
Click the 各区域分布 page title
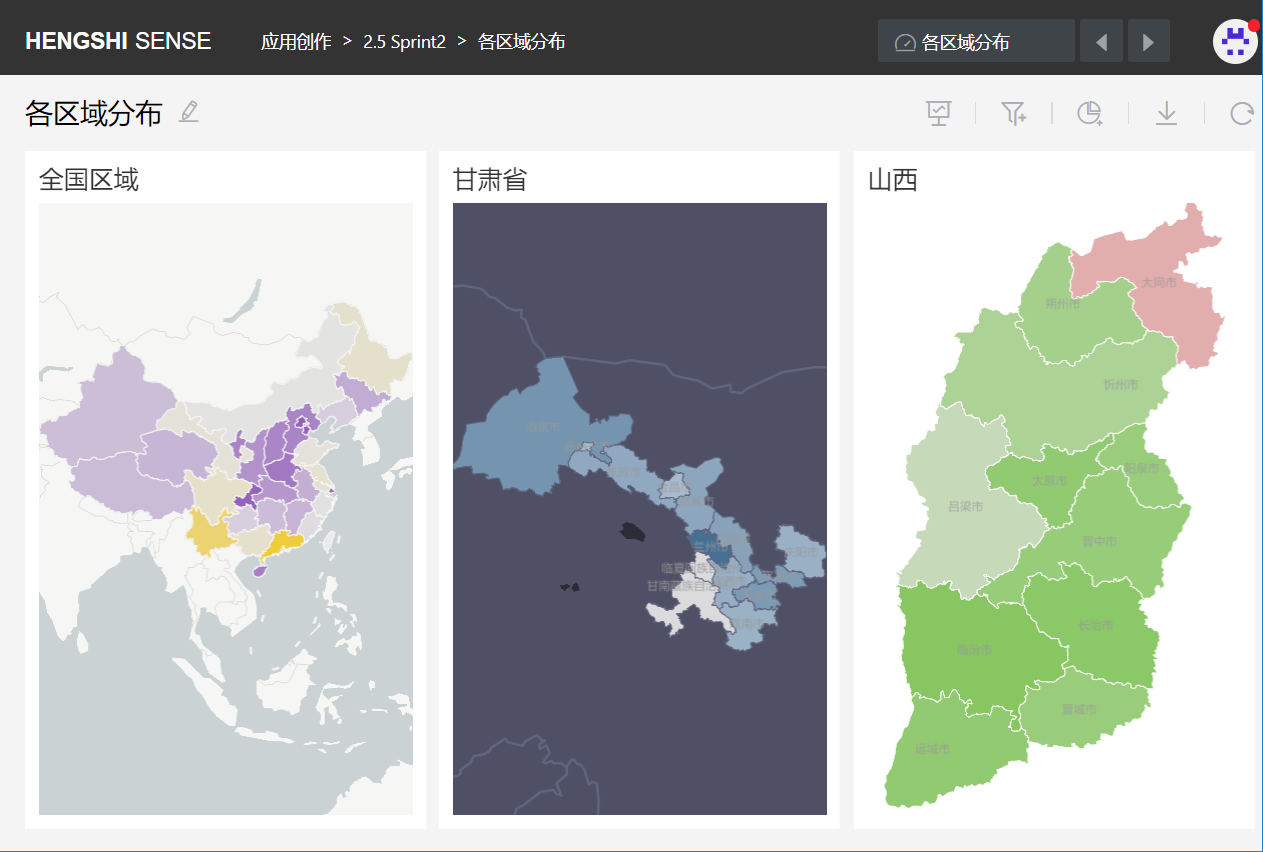94,113
